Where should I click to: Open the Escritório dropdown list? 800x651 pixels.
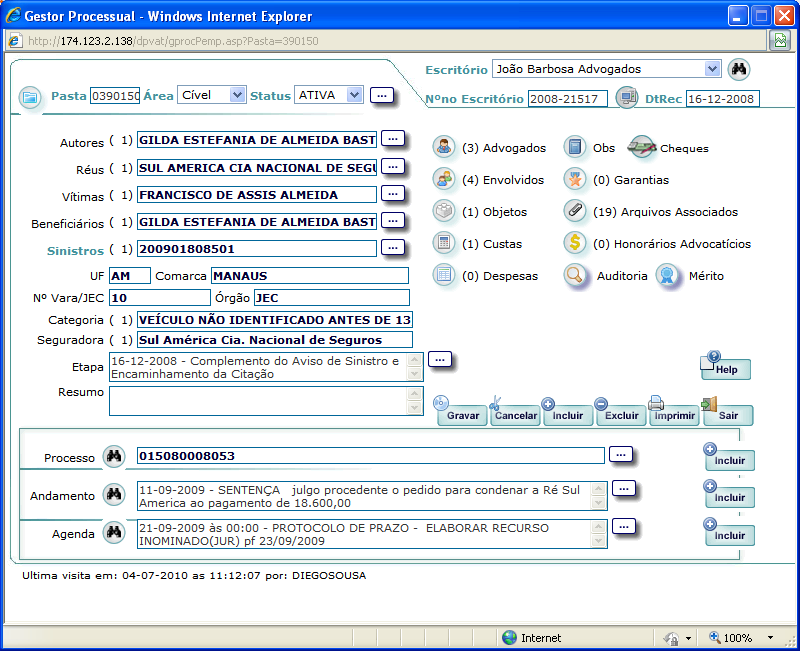(x=712, y=69)
